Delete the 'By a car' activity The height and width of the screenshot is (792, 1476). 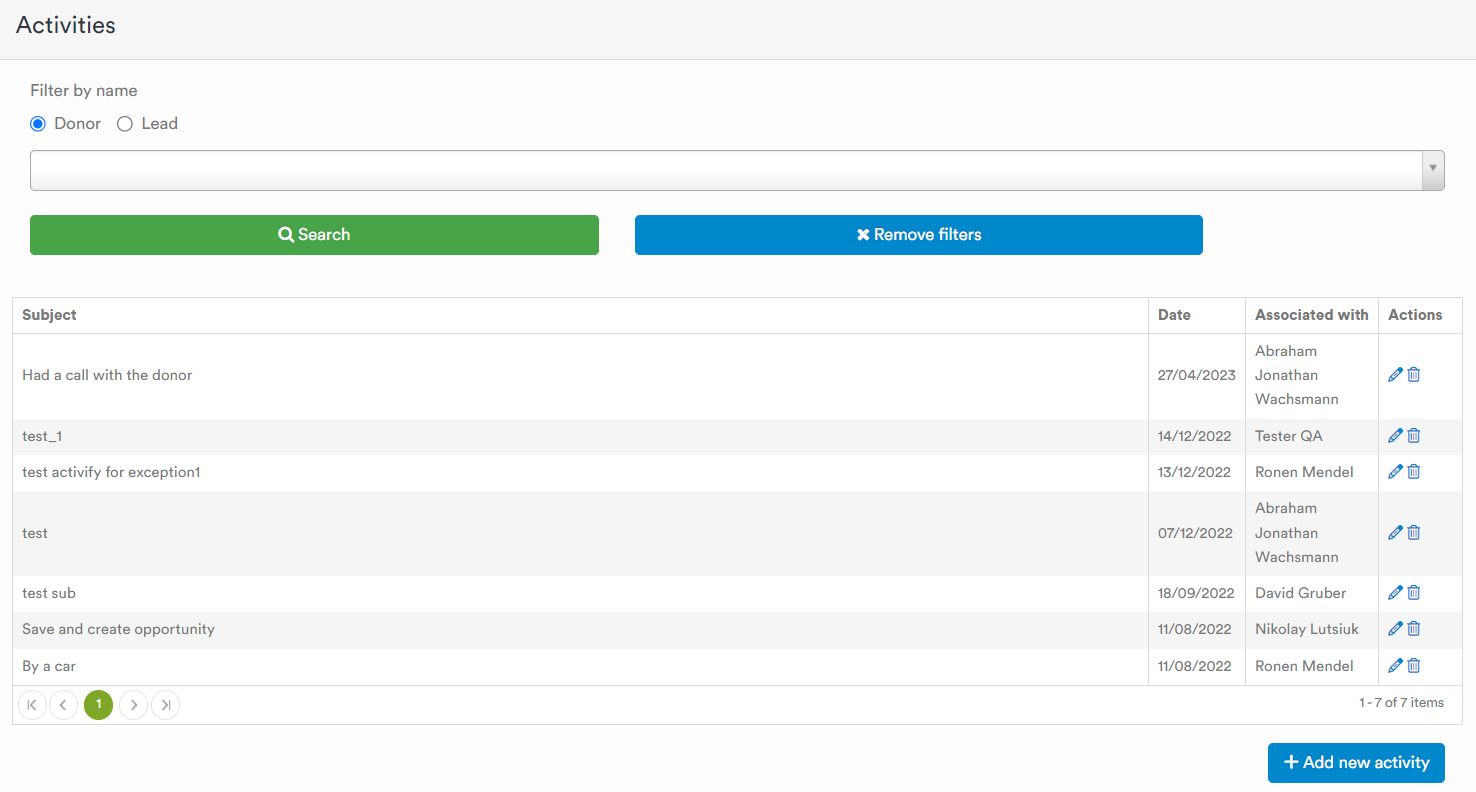point(1414,666)
